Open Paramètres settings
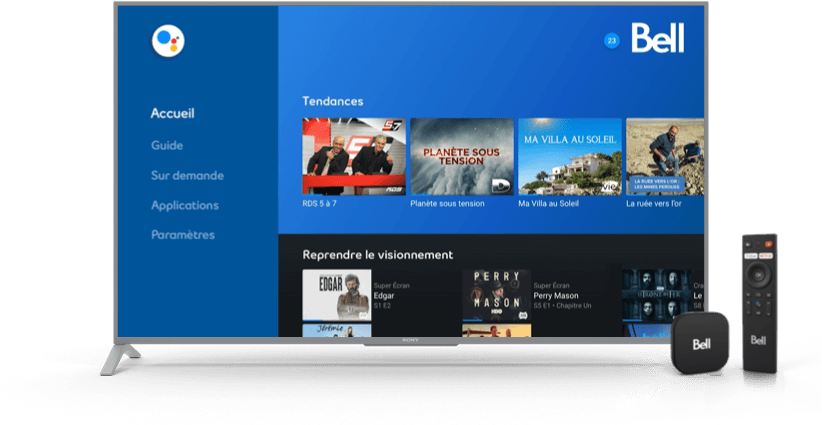Viewport: 822px width, 425px height. coord(183,235)
